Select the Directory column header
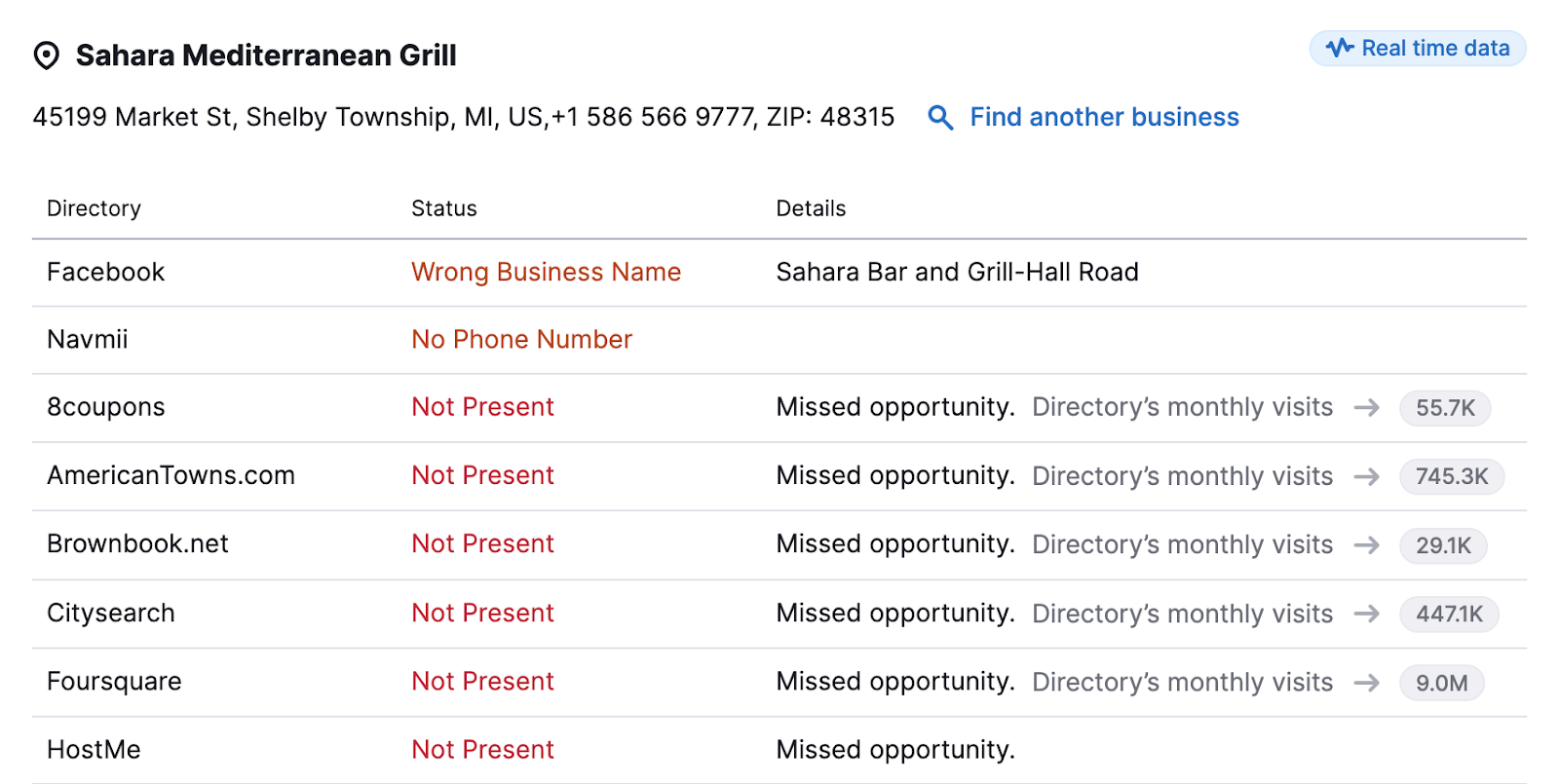This screenshot has width=1559, height=784. point(94,207)
